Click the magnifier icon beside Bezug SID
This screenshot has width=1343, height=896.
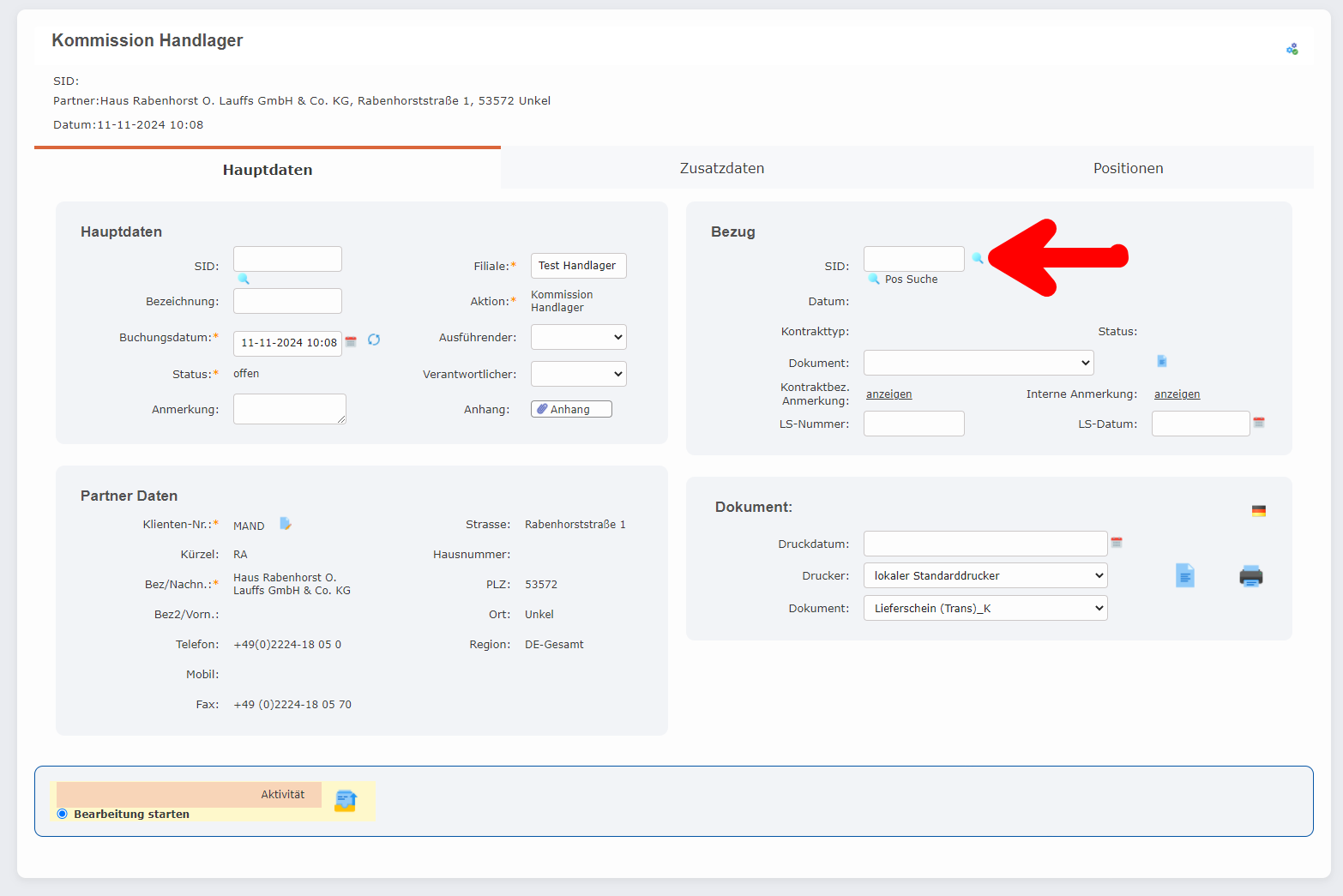pyautogui.click(x=977, y=258)
